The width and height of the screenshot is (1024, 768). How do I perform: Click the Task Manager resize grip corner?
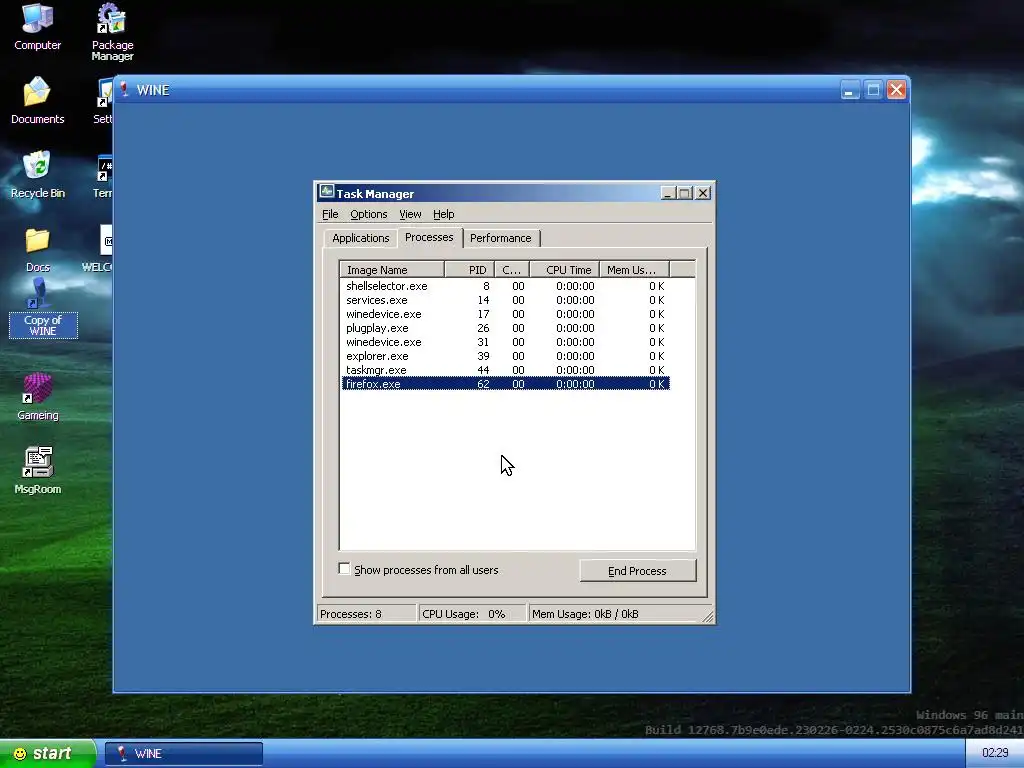point(708,616)
